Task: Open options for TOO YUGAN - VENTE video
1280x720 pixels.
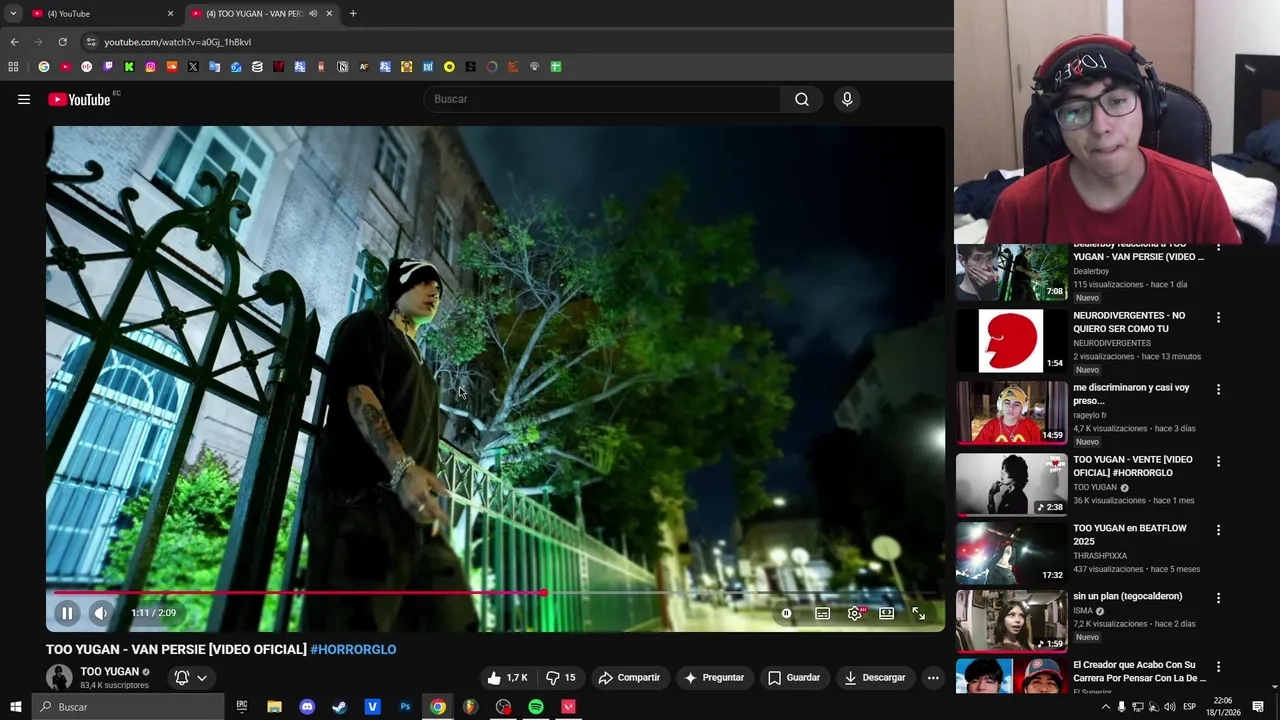Action: 1218,461
